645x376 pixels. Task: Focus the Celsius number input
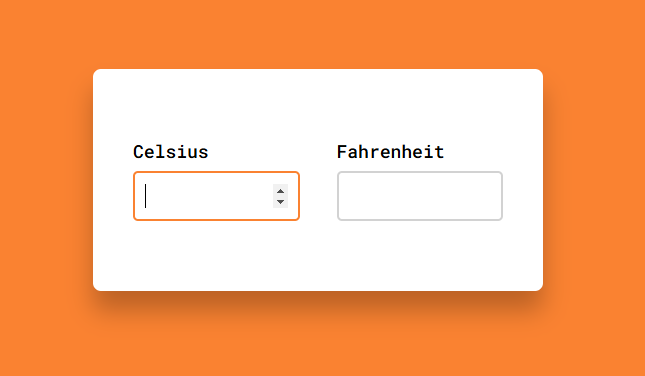point(216,196)
